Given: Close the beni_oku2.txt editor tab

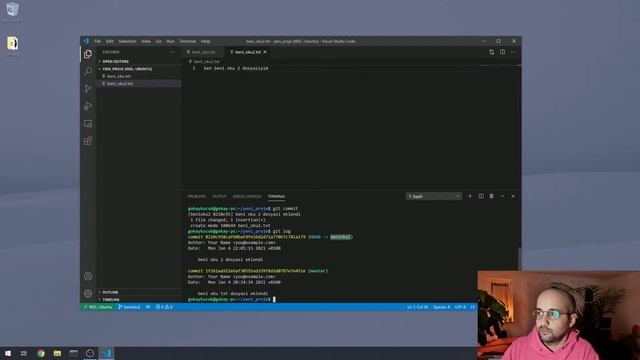Looking at the screenshot, I should 265,52.
